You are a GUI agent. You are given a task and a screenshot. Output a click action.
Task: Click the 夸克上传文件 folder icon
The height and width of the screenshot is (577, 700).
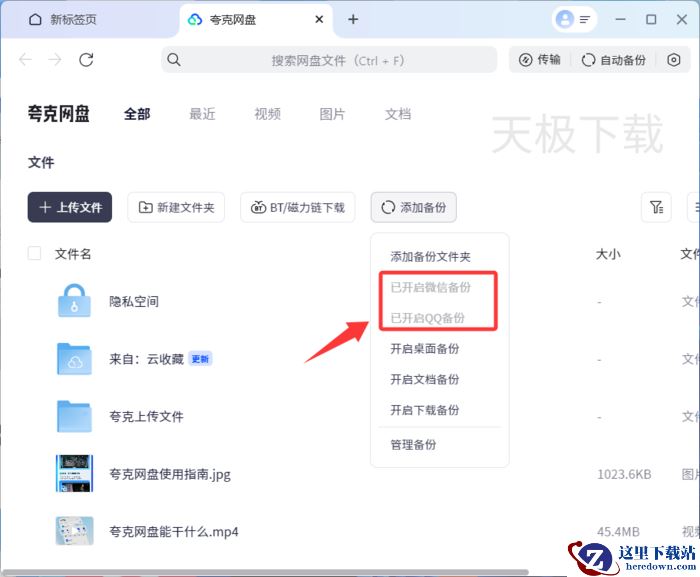(75, 416)
